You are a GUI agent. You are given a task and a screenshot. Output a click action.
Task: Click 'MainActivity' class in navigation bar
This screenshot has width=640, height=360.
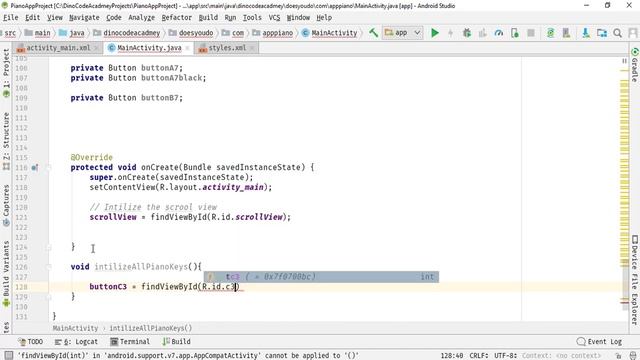coord(329,33)
